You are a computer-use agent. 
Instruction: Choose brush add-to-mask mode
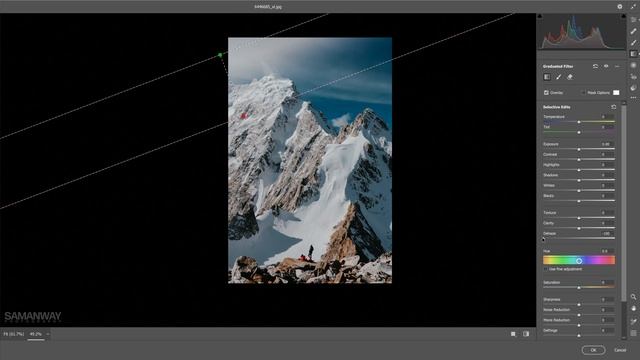click(558, 77)
